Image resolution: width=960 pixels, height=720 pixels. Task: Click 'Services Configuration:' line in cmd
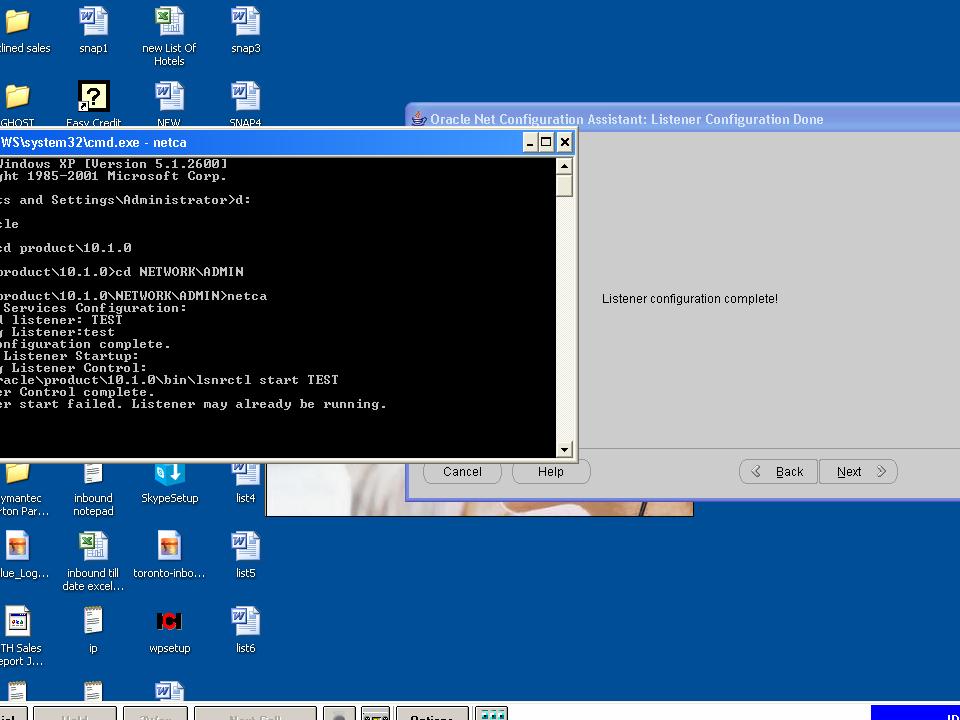[x=93, y=308]
